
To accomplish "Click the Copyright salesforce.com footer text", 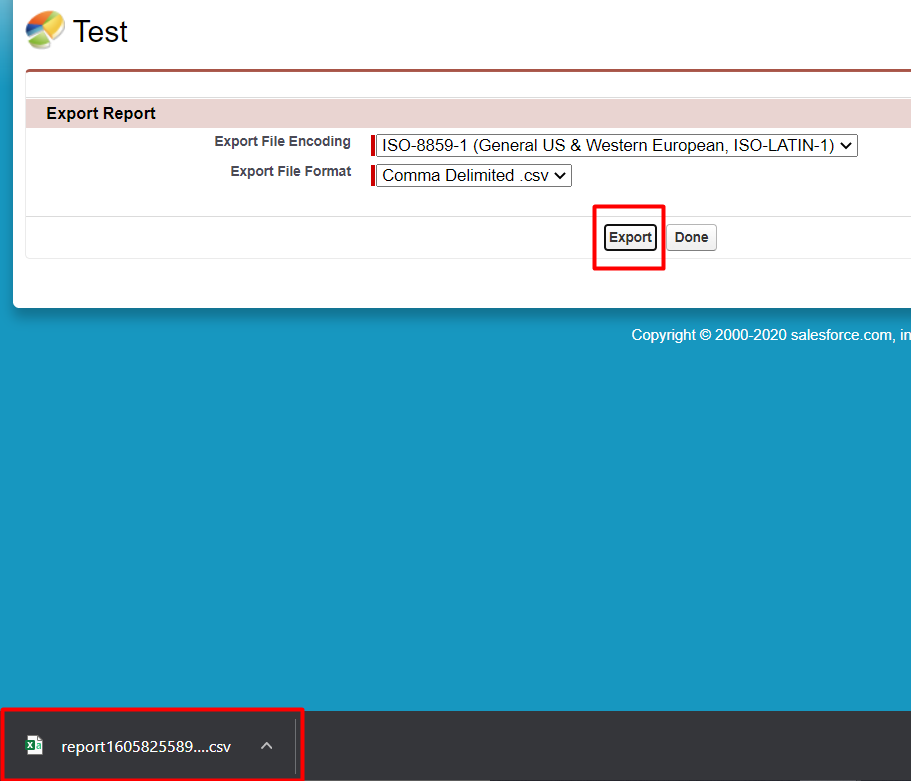I will (x=771, y=335).
